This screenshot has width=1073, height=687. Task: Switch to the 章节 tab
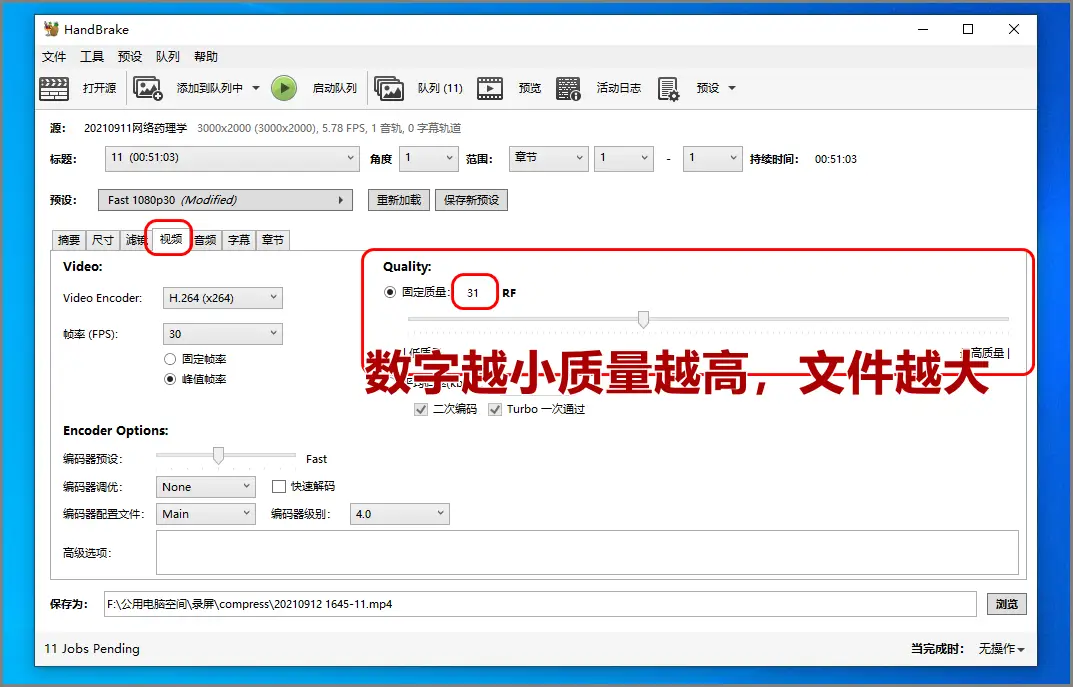tap(272, 239)
